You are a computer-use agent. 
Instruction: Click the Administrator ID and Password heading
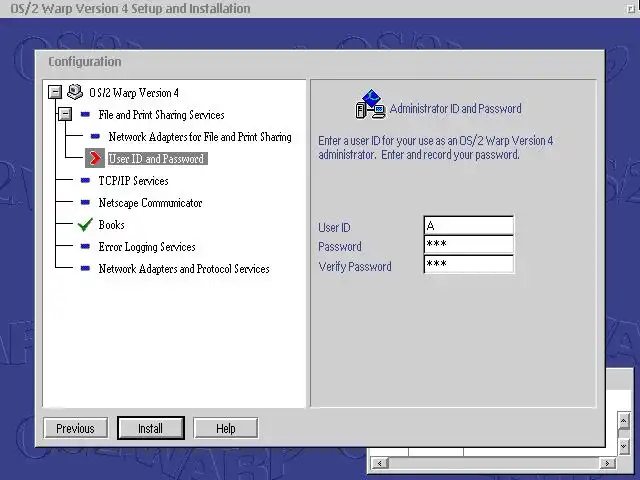456,109
